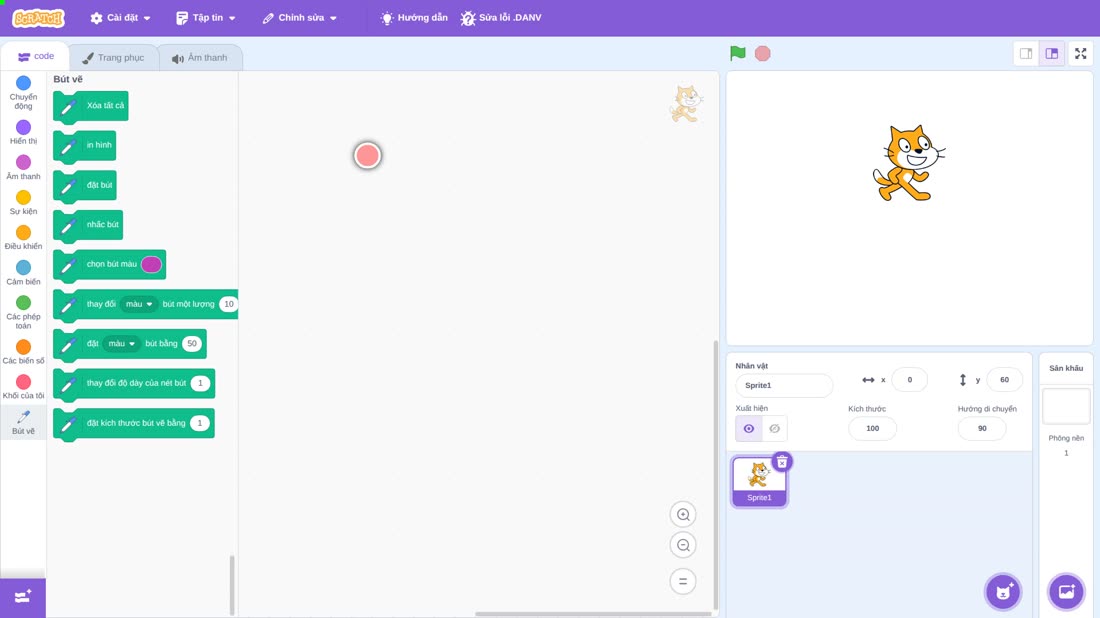Switch to small stage layout
This screenshot has width=1100, height=618.
[x=1026, y=53]
